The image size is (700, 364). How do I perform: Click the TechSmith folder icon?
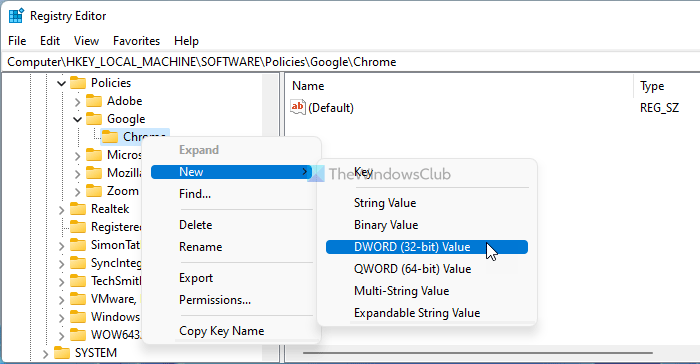pyautogui.click(x=78, y=280)
